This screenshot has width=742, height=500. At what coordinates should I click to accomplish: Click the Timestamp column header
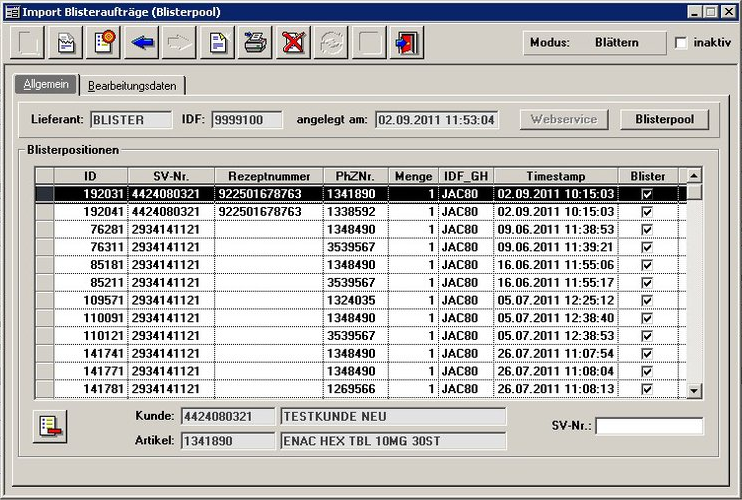(555, 176)
